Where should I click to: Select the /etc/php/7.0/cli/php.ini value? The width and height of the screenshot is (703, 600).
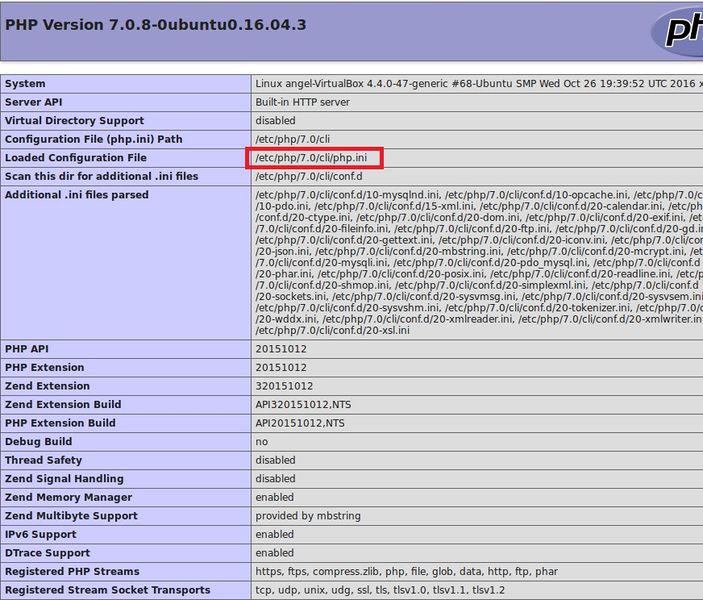(311, 158)
